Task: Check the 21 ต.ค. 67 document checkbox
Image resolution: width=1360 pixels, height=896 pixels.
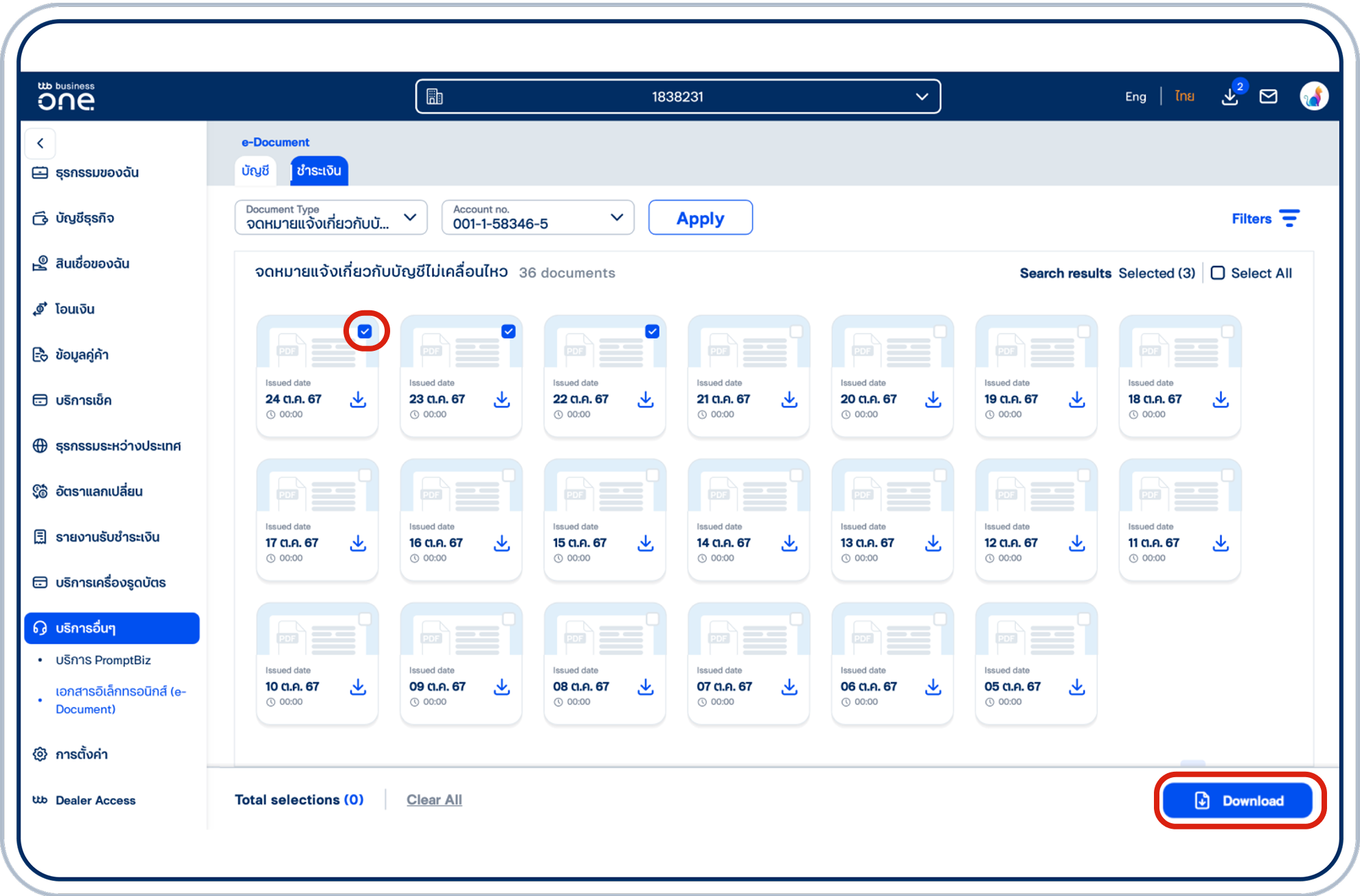Action: (x=796, y=332)
